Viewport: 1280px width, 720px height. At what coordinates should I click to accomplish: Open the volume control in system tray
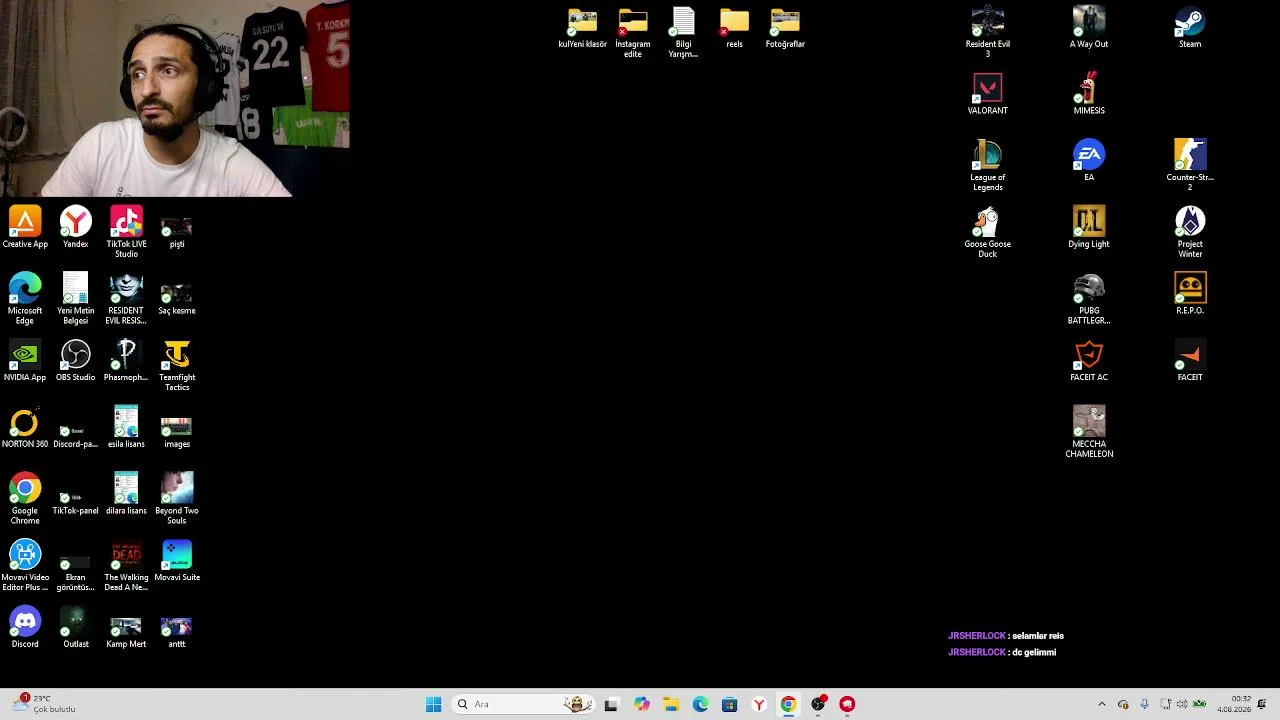1182,704
